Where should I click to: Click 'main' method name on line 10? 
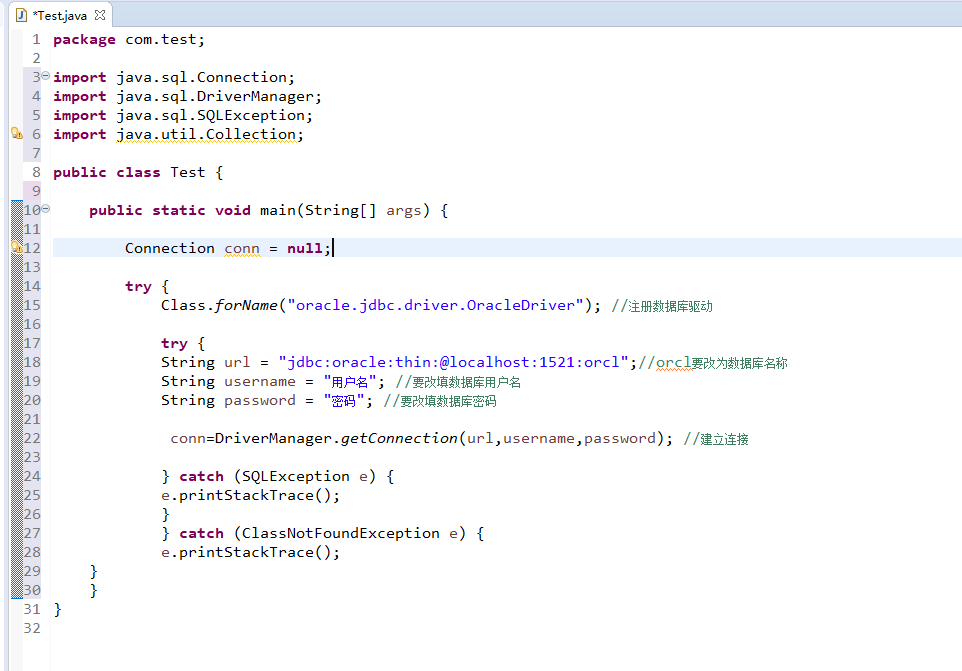click(x=278, y=210)
